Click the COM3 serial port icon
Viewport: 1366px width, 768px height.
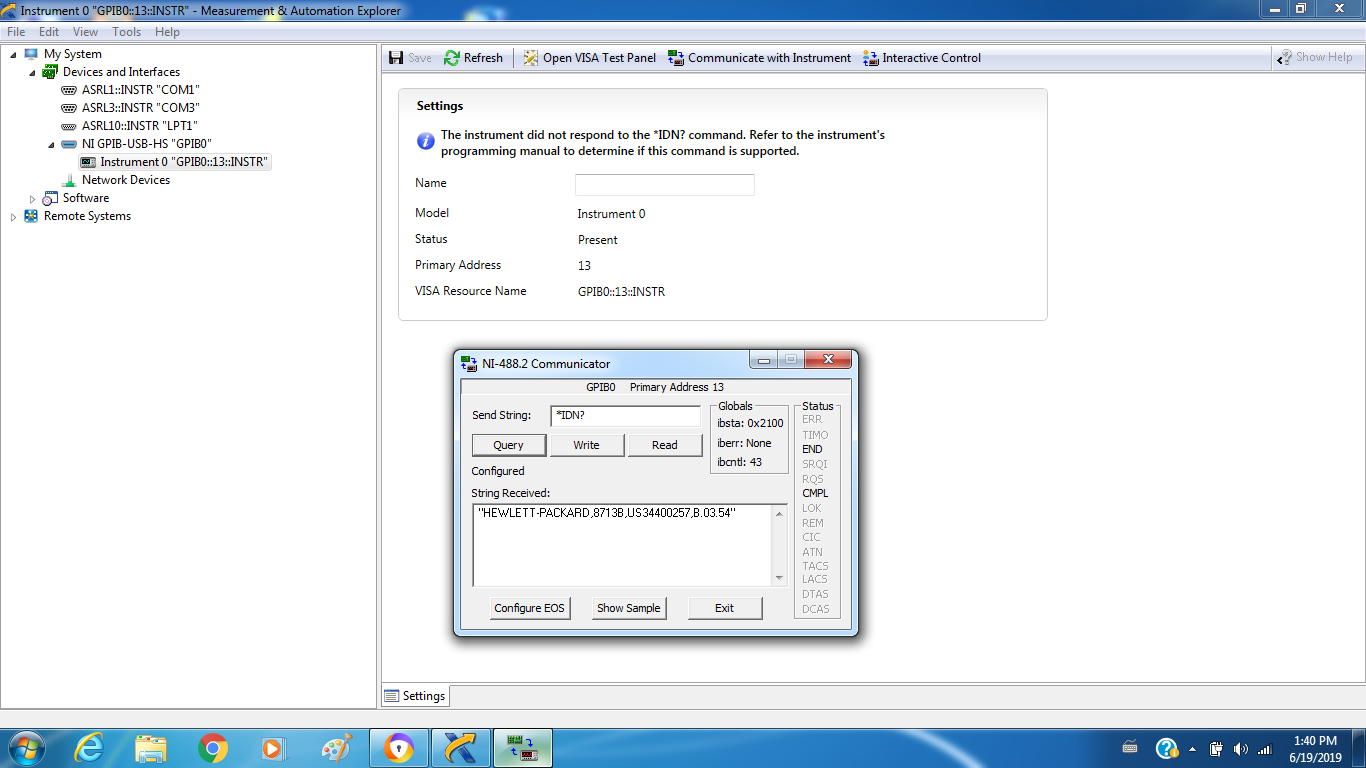(69, 108)
